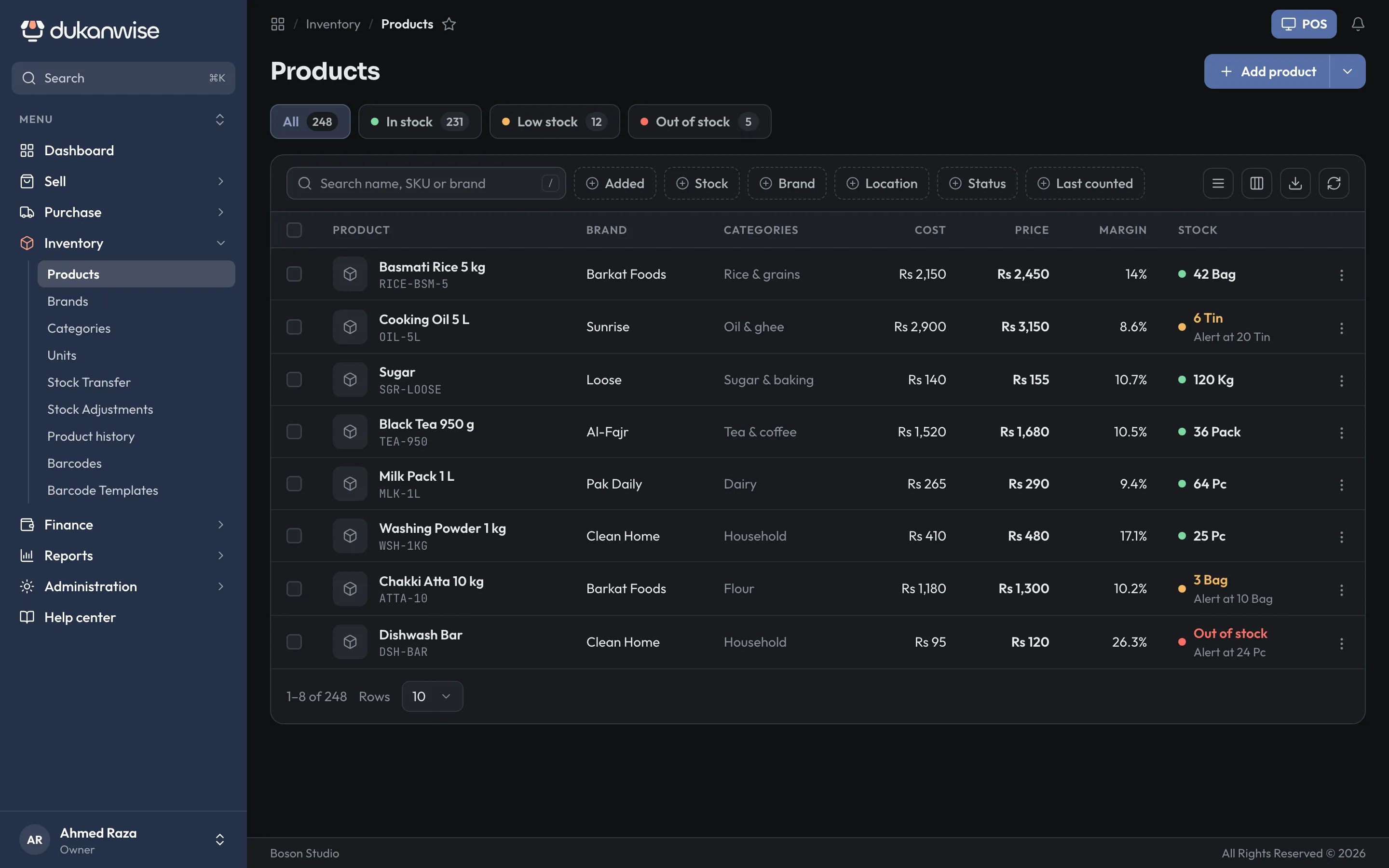Open the POS button
This screenshot has height=868, width=1389.
[1304, 24]
